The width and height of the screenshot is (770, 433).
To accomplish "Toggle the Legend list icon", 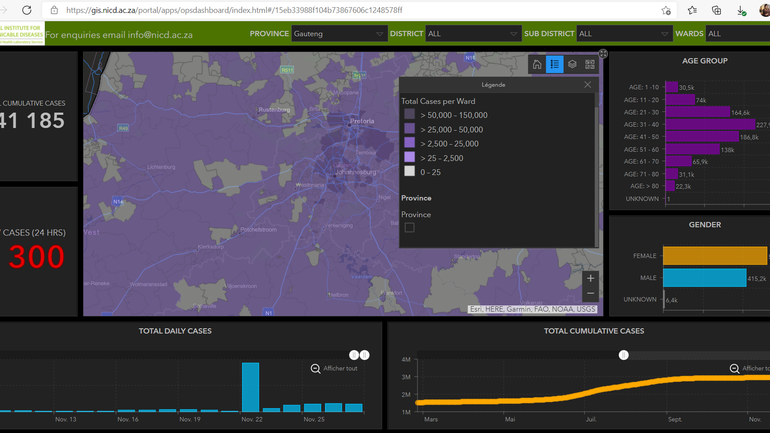I will point(555,64).
